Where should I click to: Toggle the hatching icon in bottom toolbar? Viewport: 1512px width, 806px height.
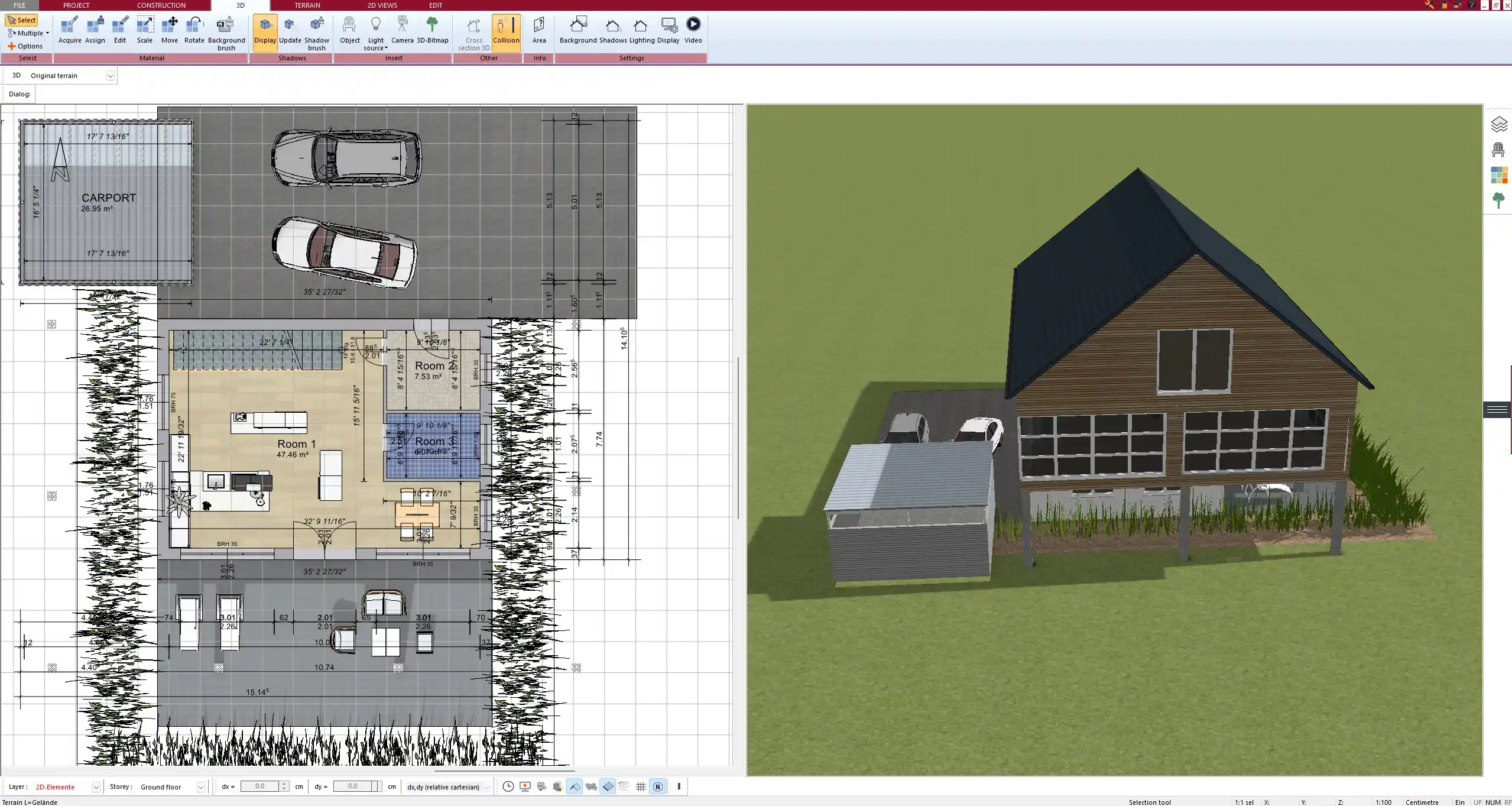click(591, 786)
